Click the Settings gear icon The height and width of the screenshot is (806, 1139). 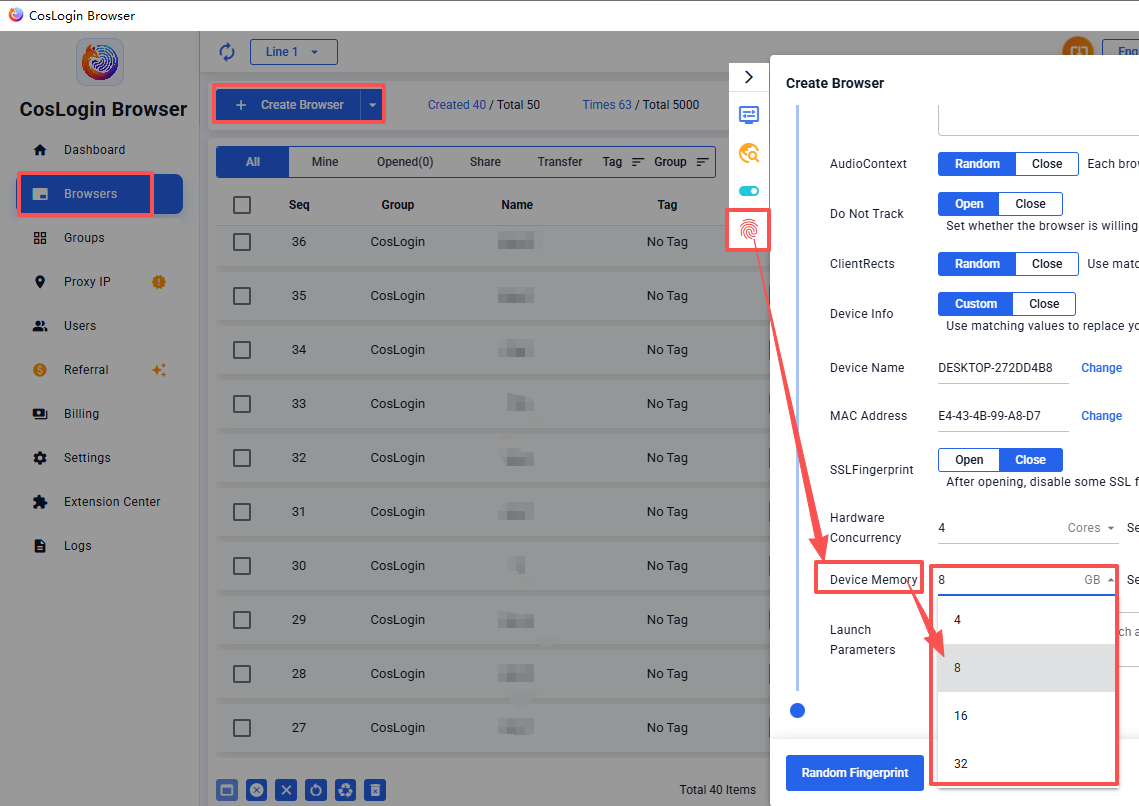point(40,458)
